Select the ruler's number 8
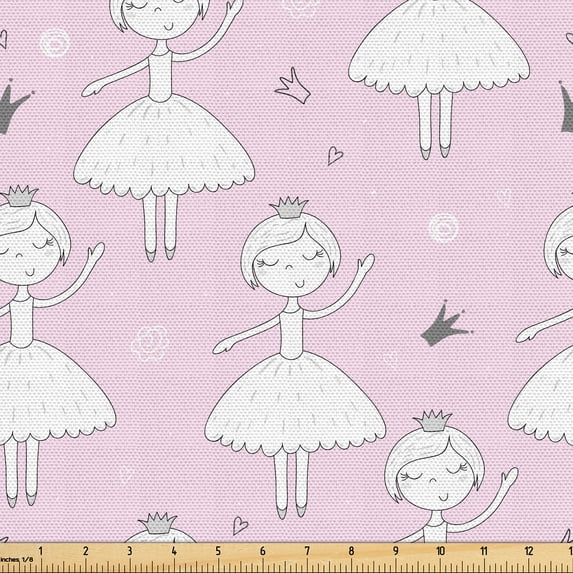573x573 pixels. (352, 551)
